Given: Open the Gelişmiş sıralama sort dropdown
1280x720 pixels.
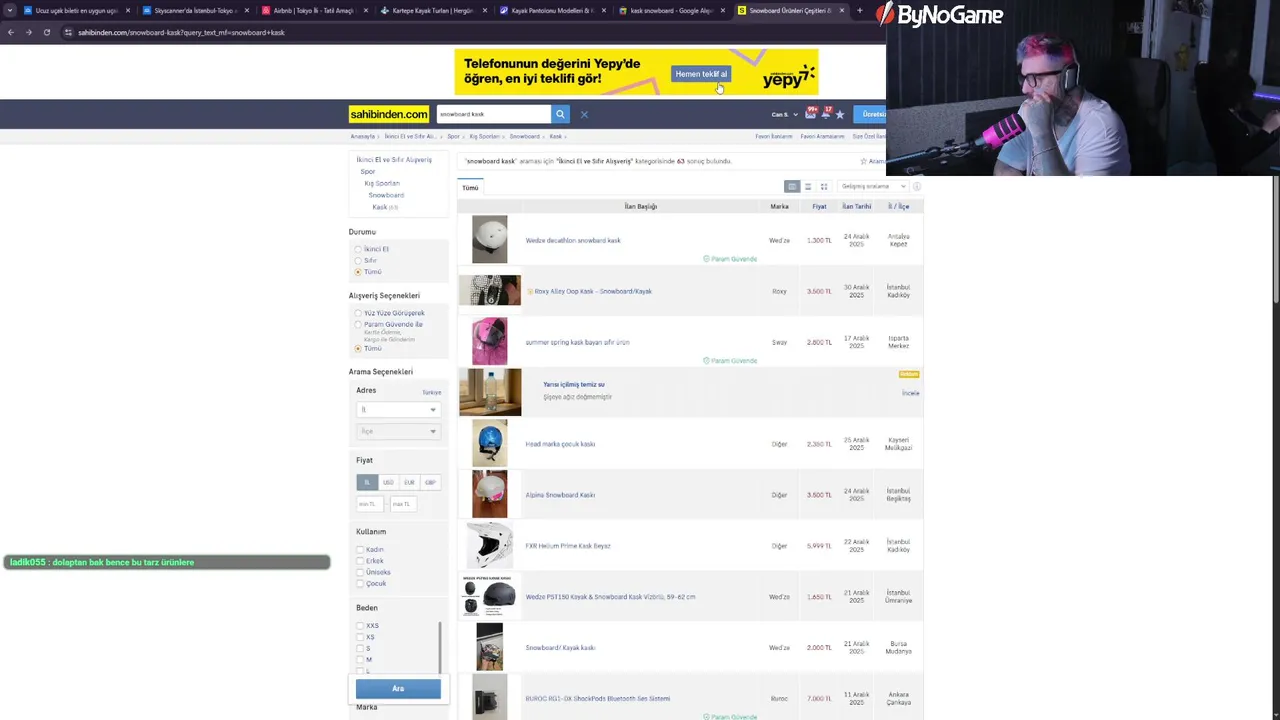Looking at the screenshot, I should (873, 186).
